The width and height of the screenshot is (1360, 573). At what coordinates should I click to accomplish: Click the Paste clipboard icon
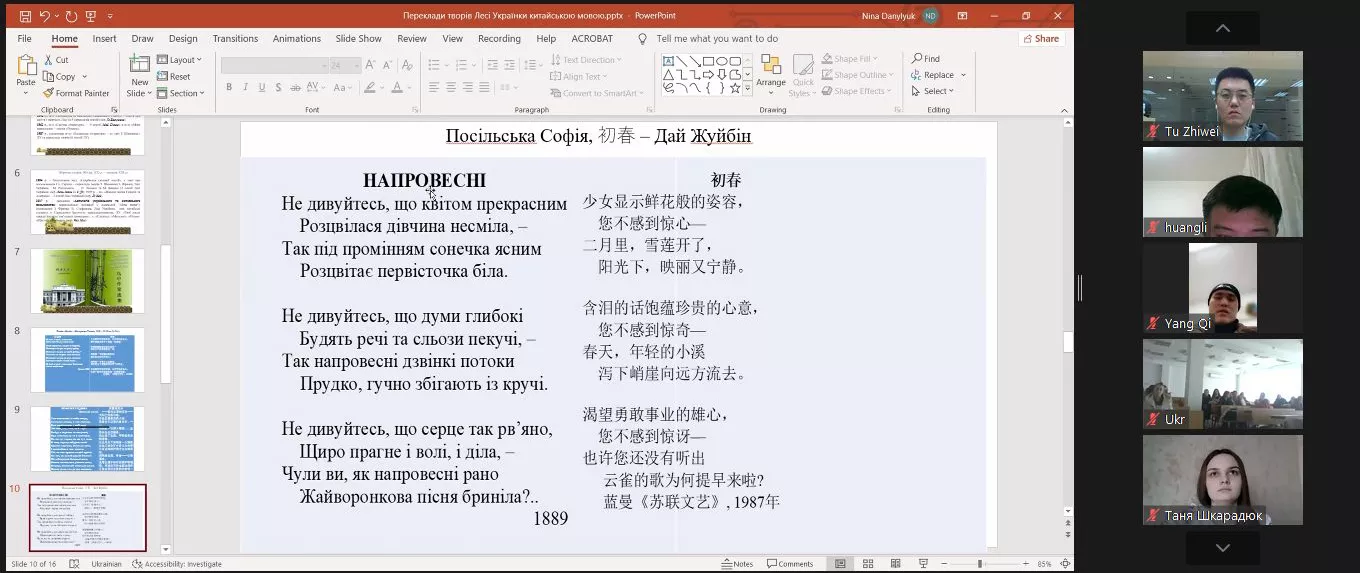(x=26, y=65)
